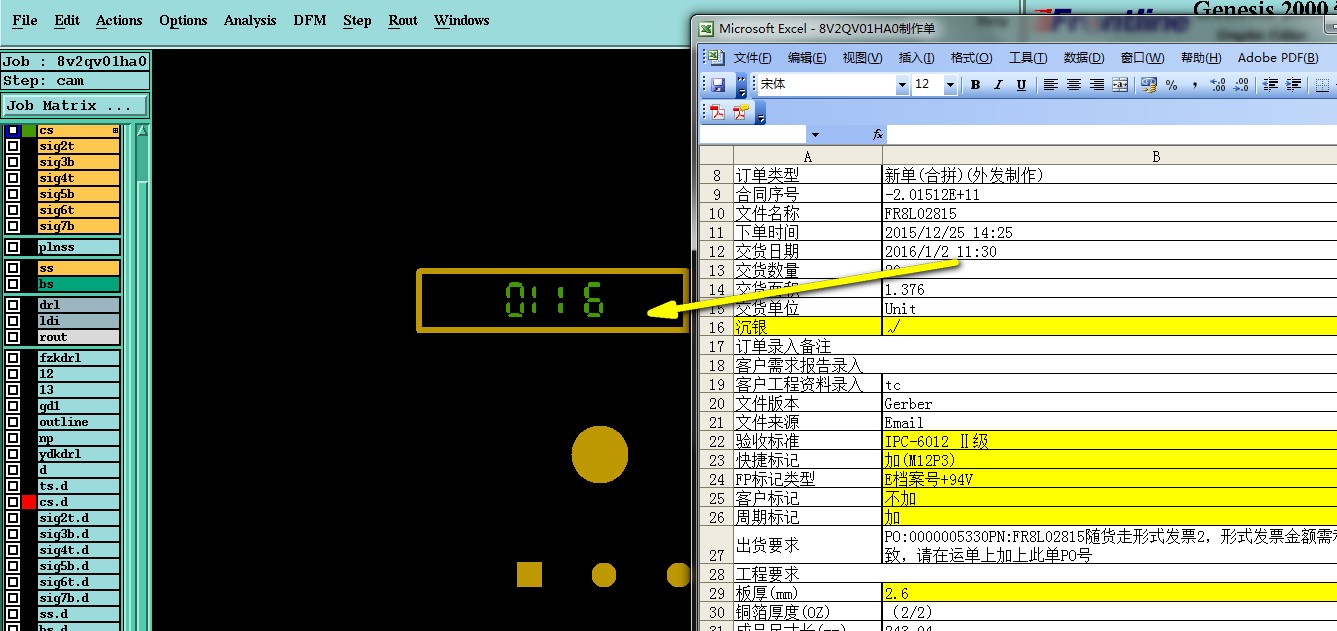Toggle the cs layer checkbox
The height and width of the screenshot is (631, 1337).
(12, 131)
